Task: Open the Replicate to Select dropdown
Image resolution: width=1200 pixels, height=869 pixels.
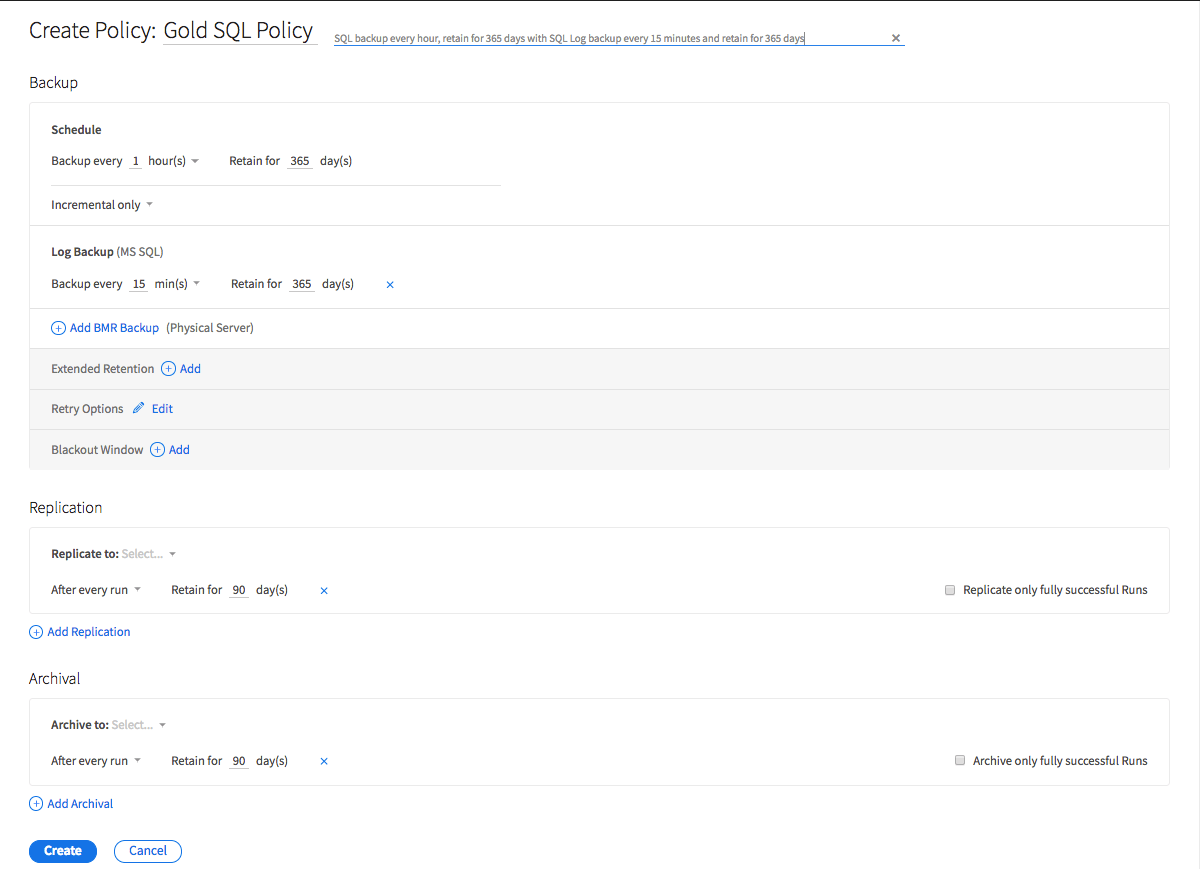Action: tap(148, 554)
